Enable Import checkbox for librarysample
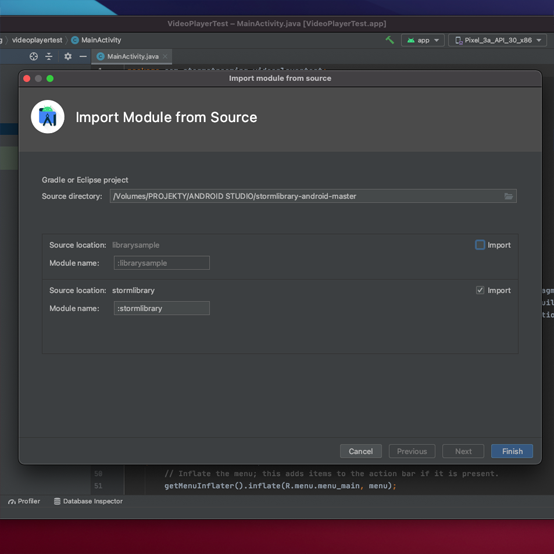Image resolution: width=554 pixels, height=554 pixels. click(x=480, y=245)
